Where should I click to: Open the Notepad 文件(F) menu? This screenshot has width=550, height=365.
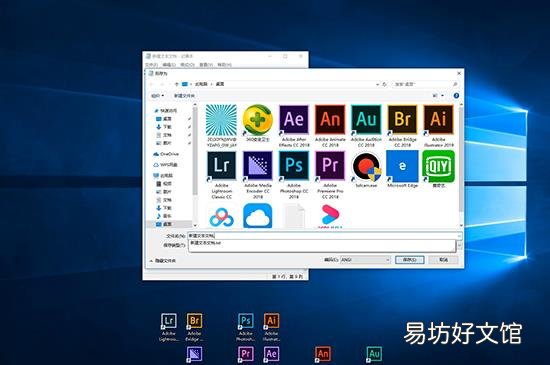[x=151, y=65]
